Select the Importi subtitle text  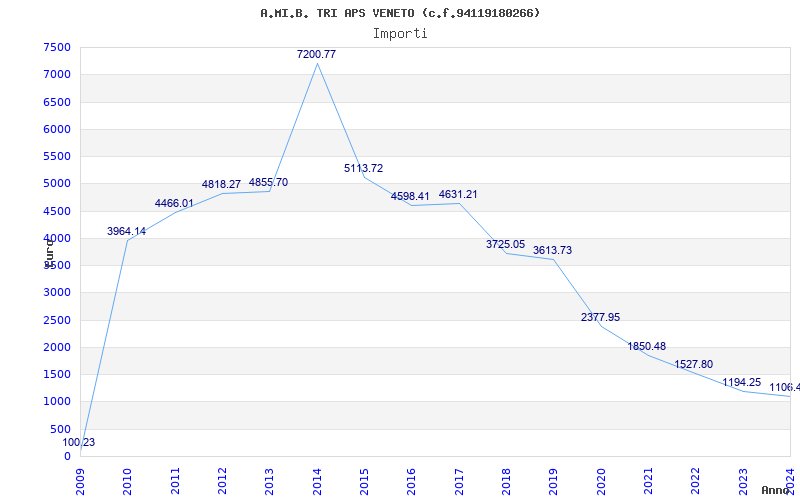tap(400, 34)
